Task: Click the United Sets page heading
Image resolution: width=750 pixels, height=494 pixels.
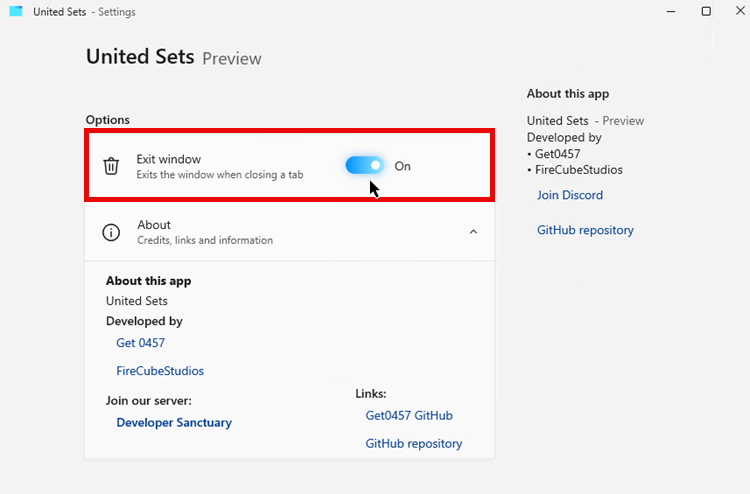Action: click(x=140, y=57)
